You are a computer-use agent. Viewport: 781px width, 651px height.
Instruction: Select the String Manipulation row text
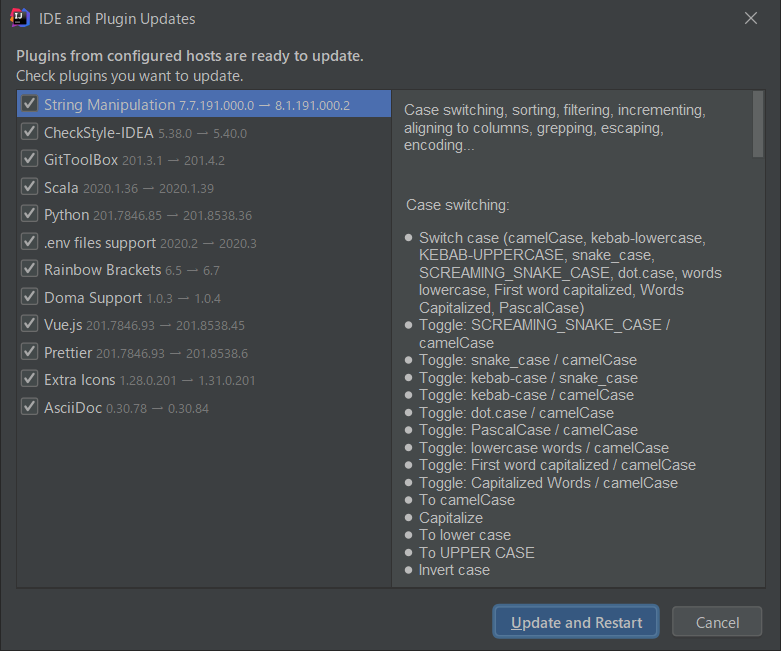tap(197, 105)
